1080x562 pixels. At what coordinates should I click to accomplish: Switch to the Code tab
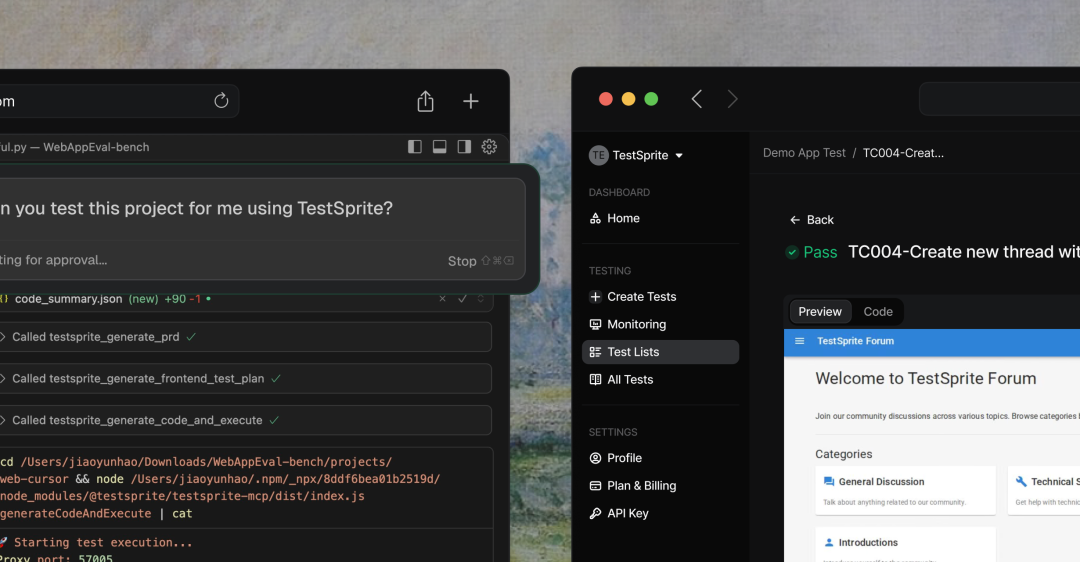(877, 312)
